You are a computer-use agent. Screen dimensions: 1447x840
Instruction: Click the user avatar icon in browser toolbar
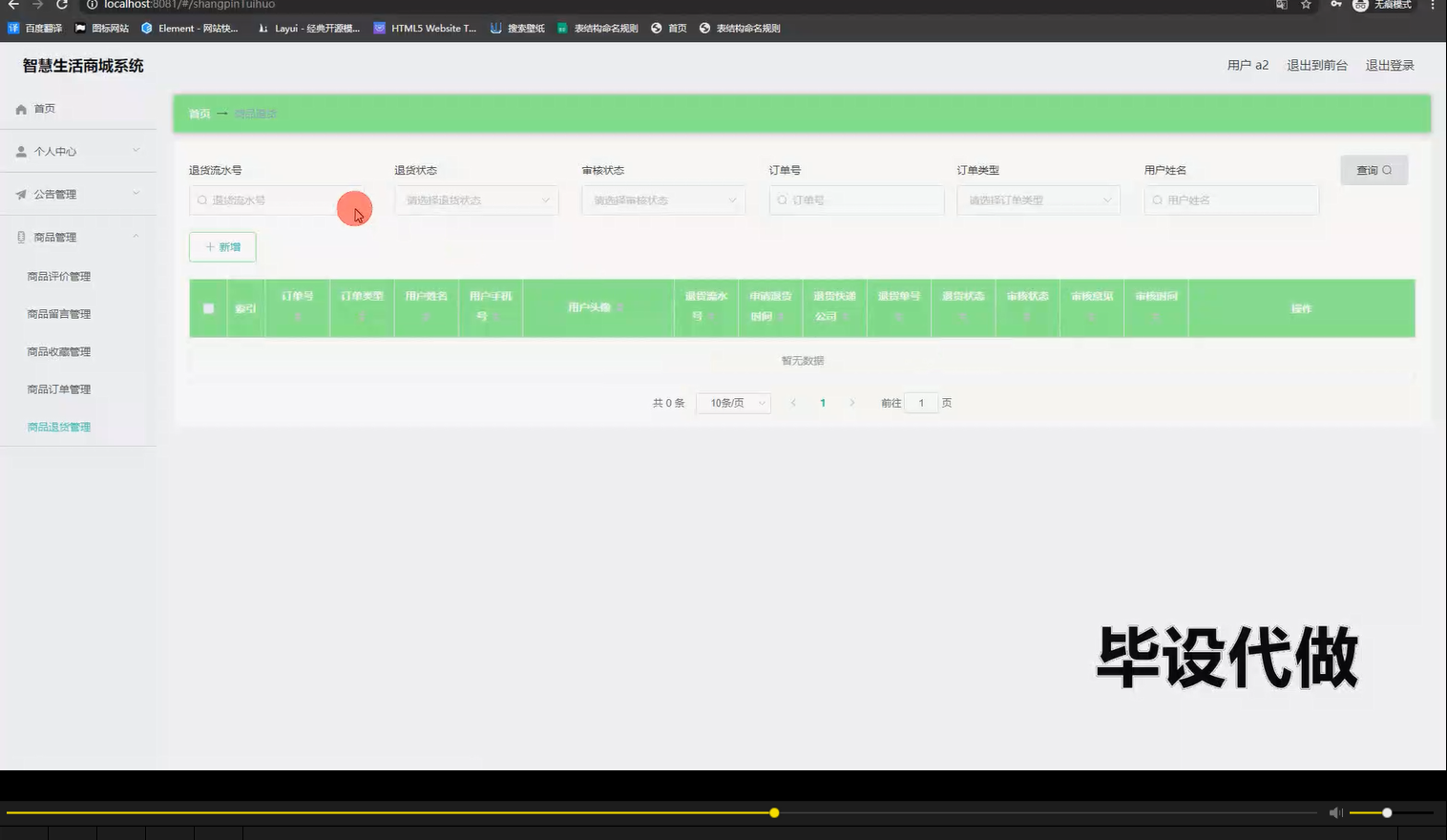pyautogui.click(x=1359, y=7)
